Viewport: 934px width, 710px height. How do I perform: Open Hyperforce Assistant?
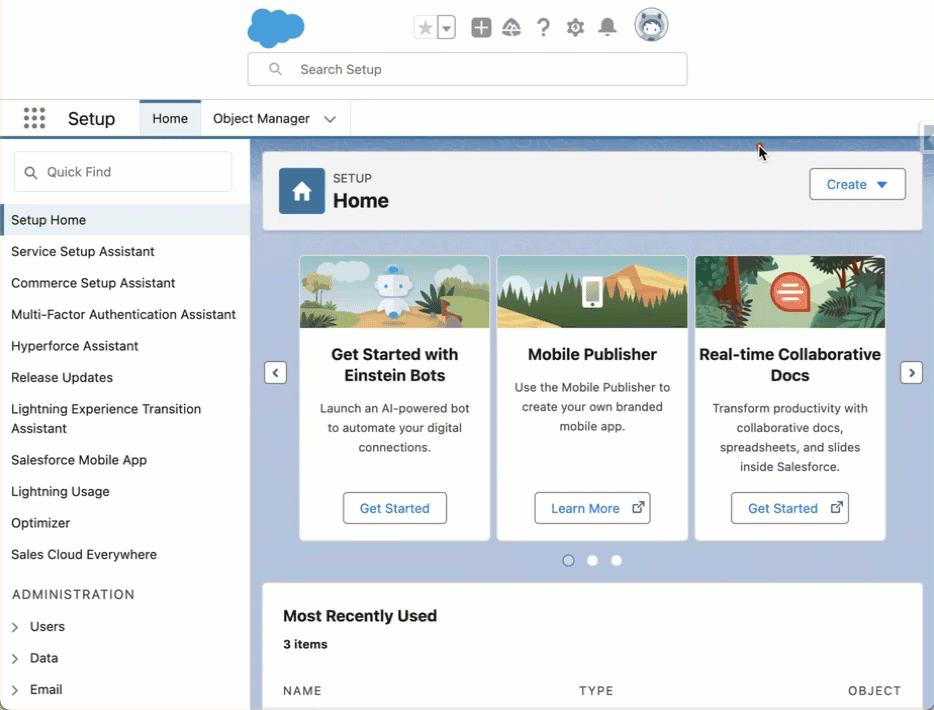74,346
